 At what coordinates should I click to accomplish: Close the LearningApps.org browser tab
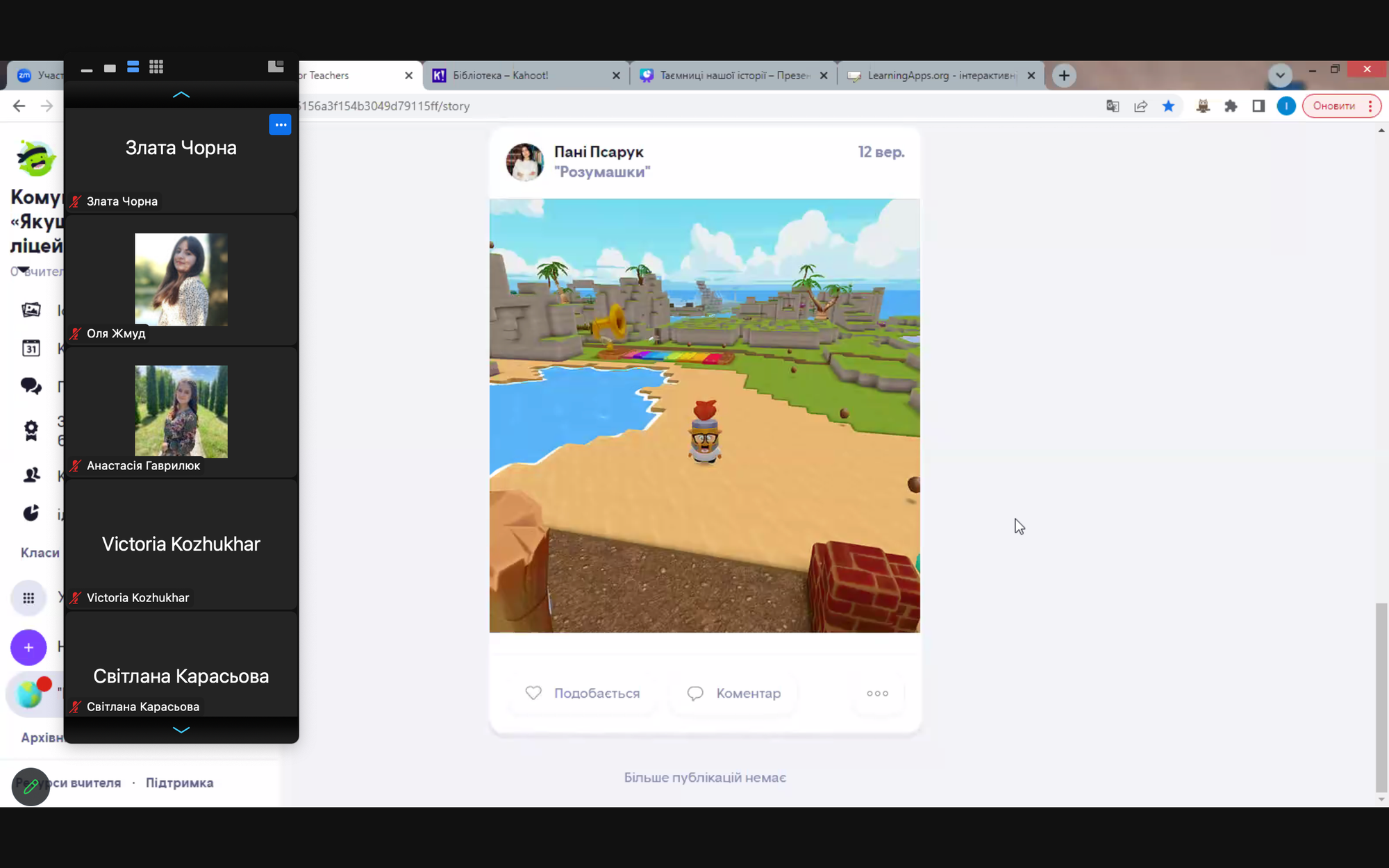point(1031,76)
